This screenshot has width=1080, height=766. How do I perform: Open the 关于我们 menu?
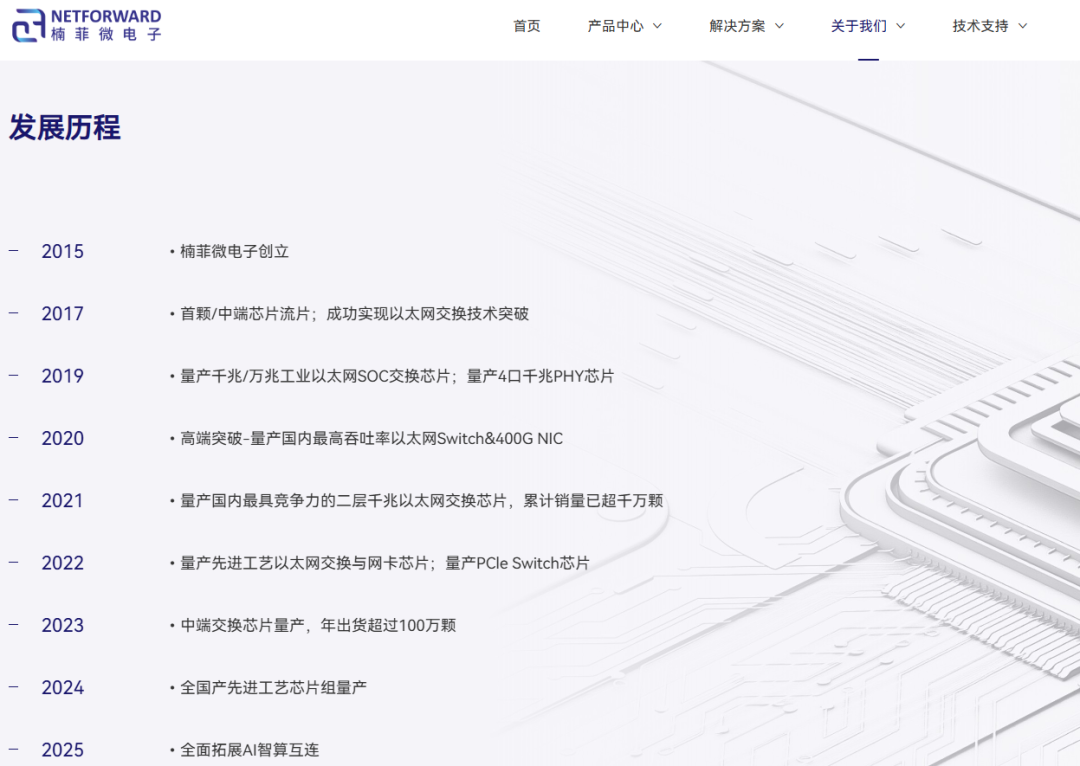click(x=858, y=26)
